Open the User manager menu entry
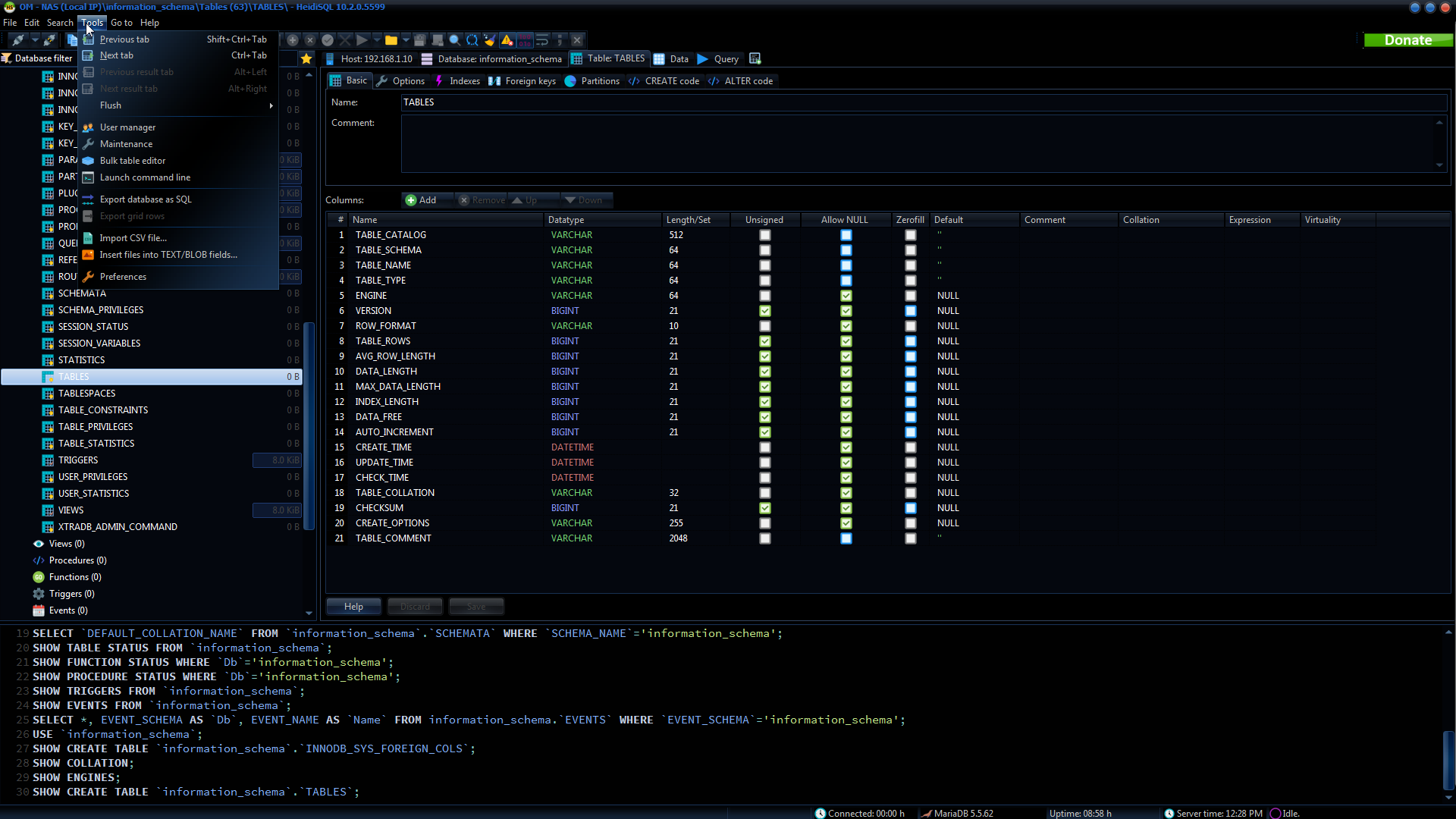 127,127
